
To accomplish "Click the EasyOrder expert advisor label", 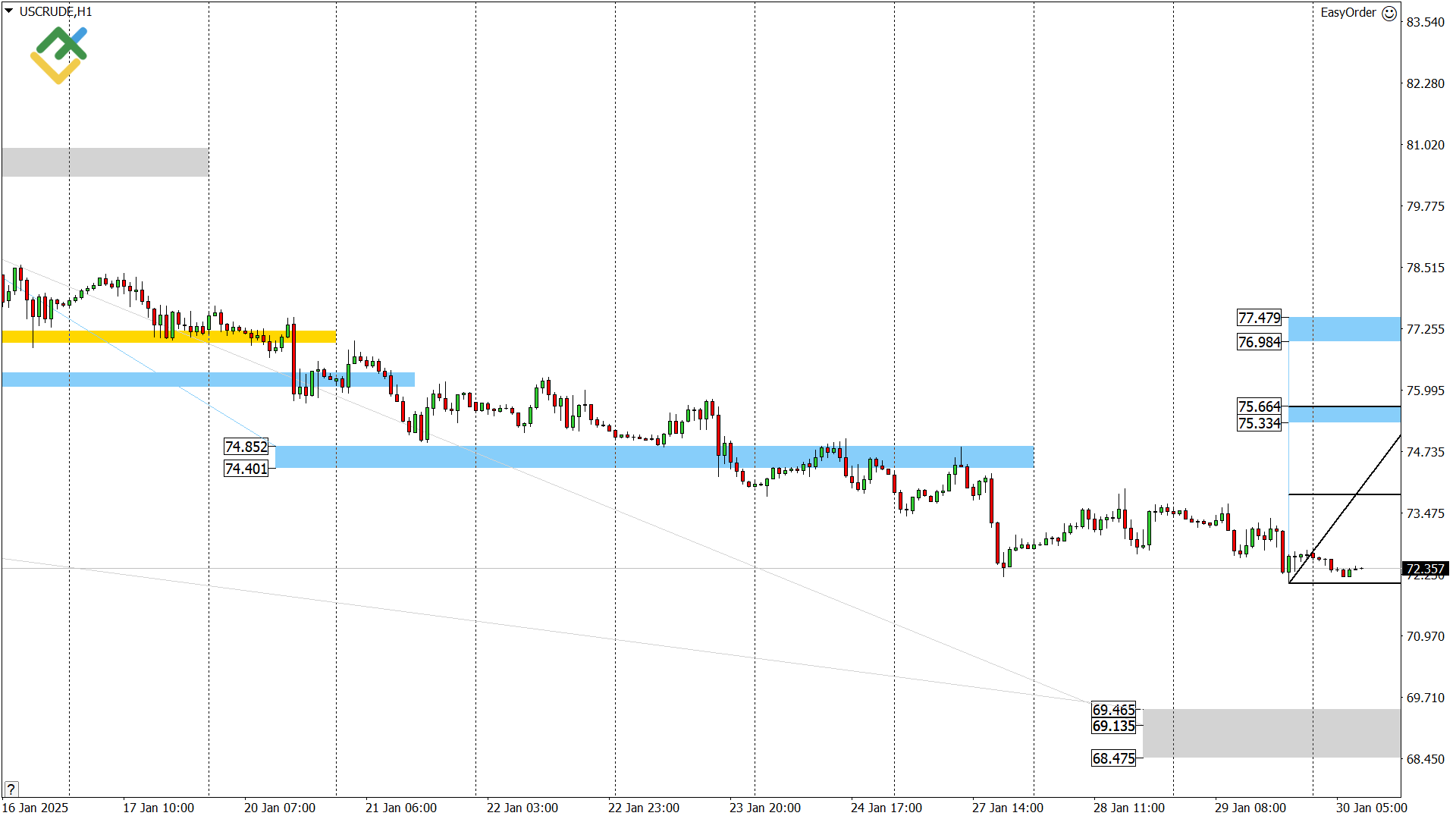I will [1348, 13].
